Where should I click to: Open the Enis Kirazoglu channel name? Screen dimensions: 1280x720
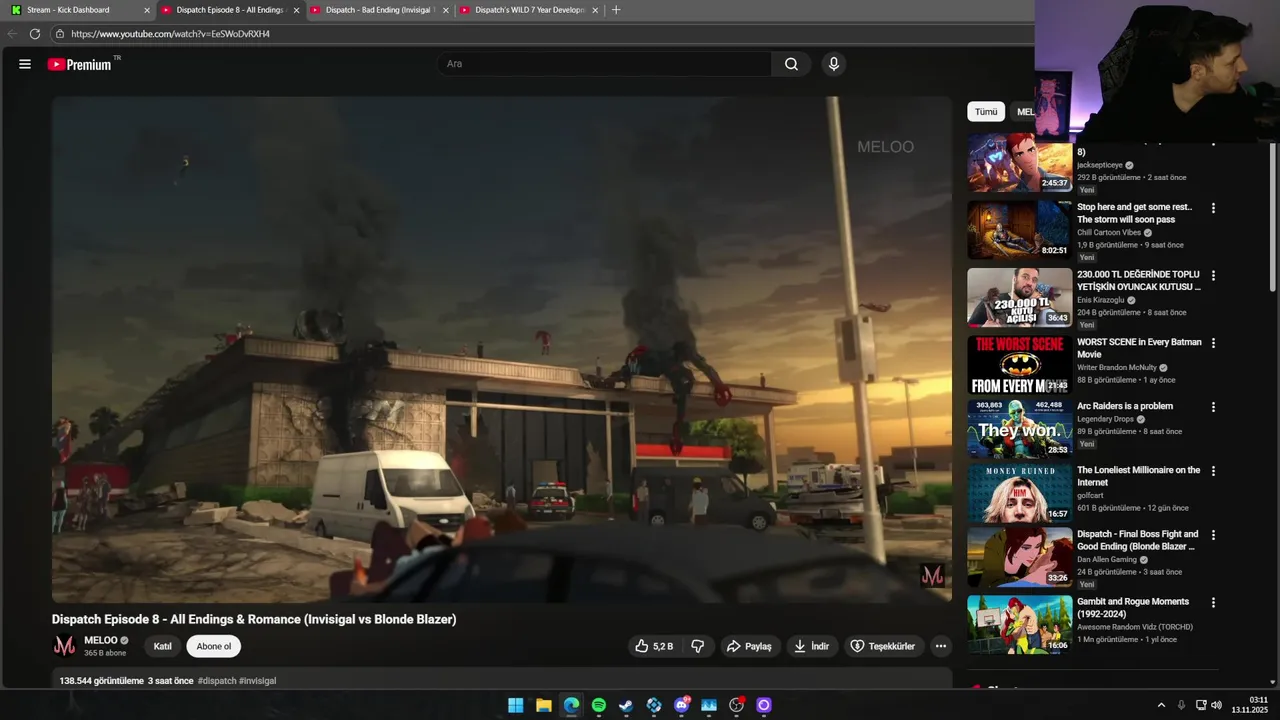pos(1100,300)
